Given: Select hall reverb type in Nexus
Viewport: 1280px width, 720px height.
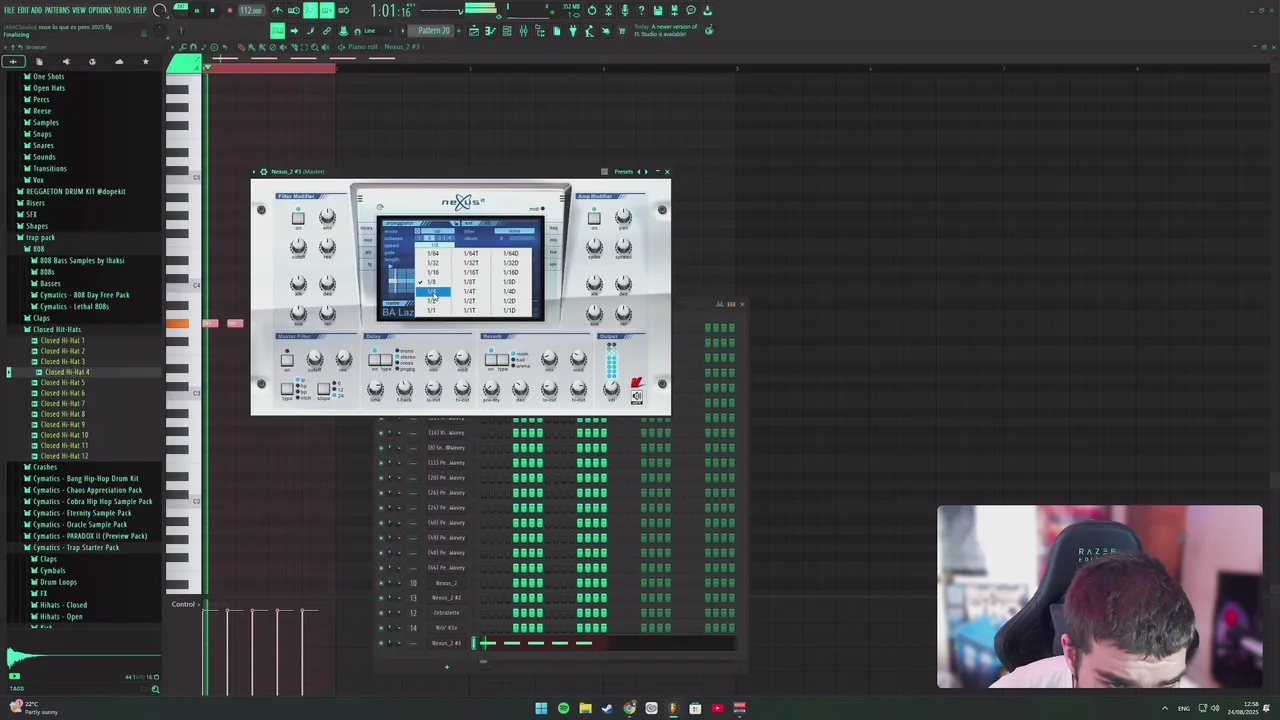Looking at the screenshot, I should click(x=518, y=359).
